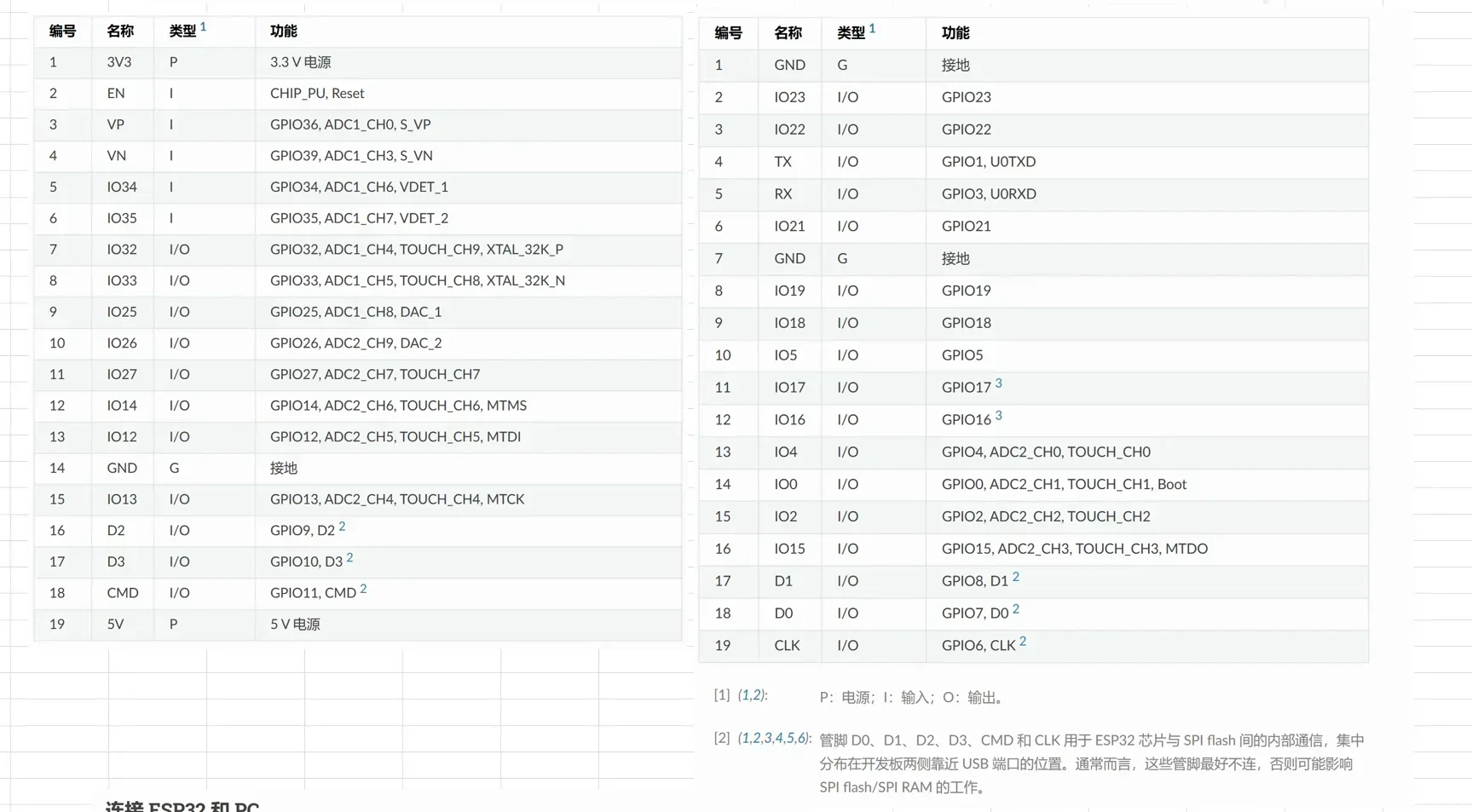The width and height of the screenshot is (1472, 812).
Task: Click footnote 2 next to GPIO9, D2
Action: 342,527
